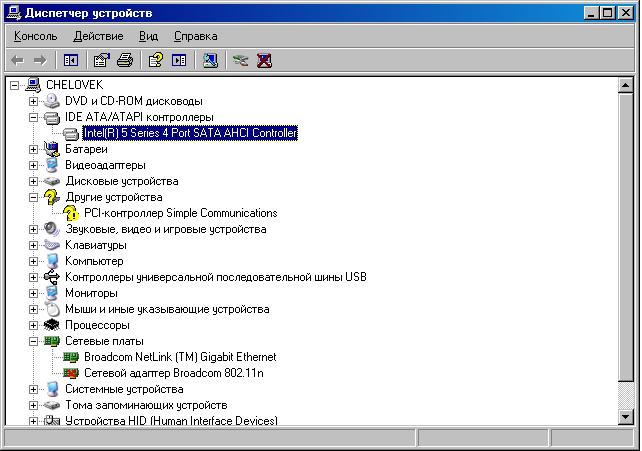Expand the Дисковые устройства node
The image size is (642, 451).
click(x=34, y=181)
